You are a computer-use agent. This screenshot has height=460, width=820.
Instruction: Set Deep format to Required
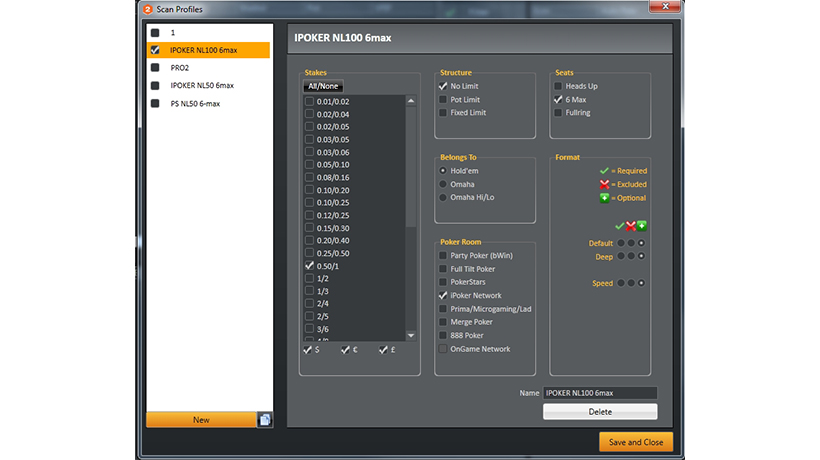pos(621,256)
